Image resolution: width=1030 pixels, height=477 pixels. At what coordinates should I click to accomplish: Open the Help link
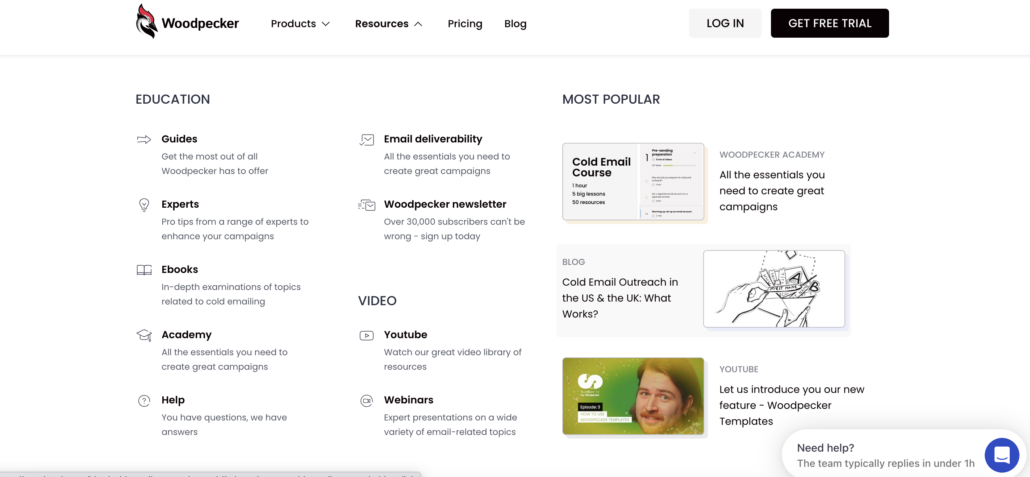coord(173,399)
